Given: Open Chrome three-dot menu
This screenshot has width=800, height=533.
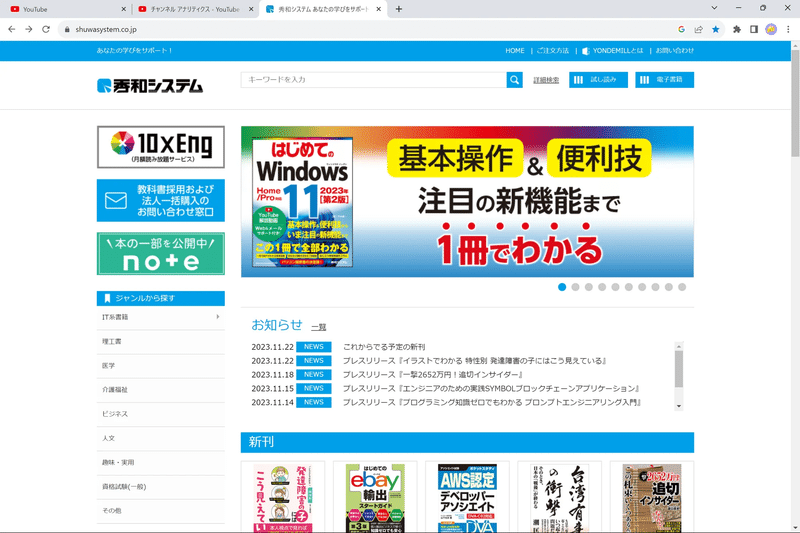Looking at the screenshot, I should point(788,30).
